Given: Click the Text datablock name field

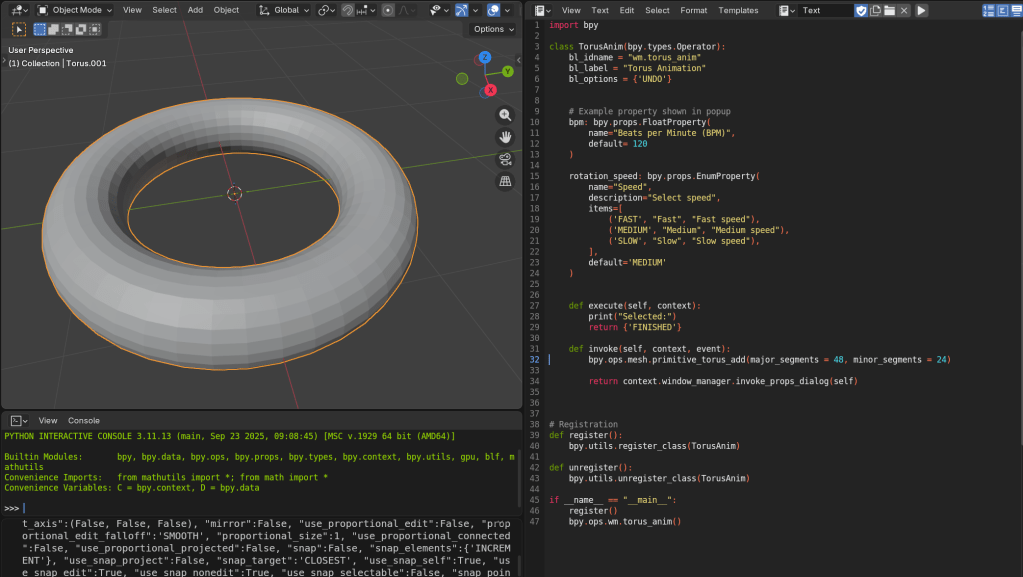Looking at the screenshot, I should tap(824, 10).
